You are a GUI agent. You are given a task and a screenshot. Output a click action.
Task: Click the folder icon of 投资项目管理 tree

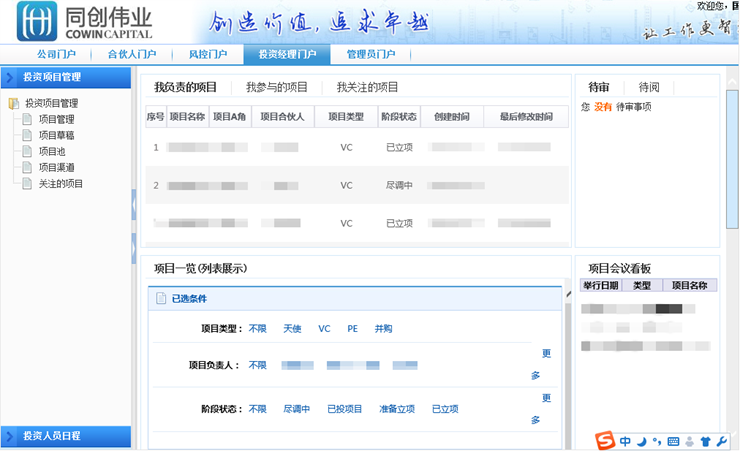14,103
